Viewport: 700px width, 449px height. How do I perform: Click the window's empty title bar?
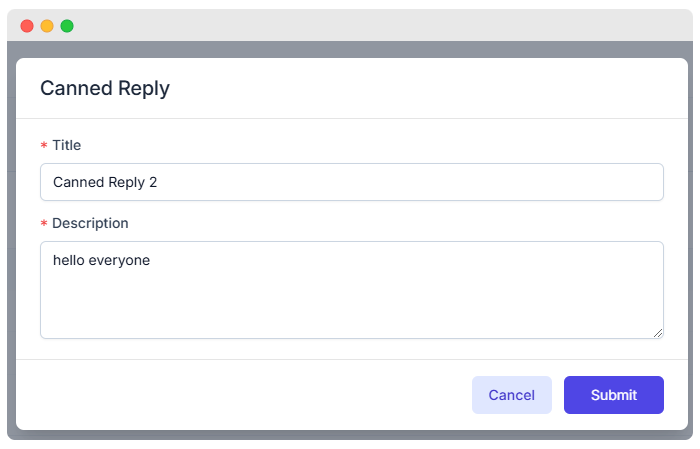pyautogui.click(x=379, y=25)
